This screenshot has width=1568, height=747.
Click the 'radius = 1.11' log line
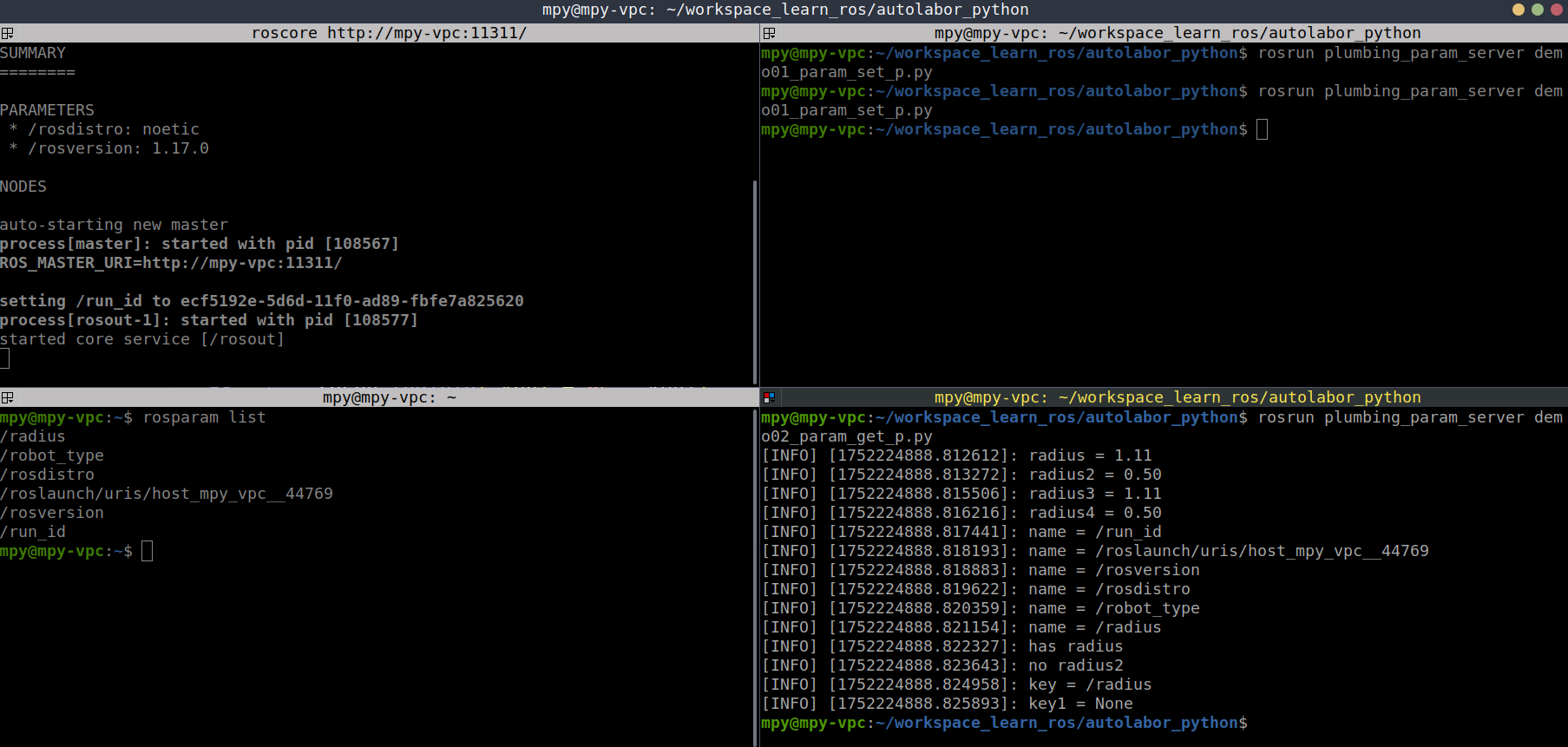(x=1090, y=455)
